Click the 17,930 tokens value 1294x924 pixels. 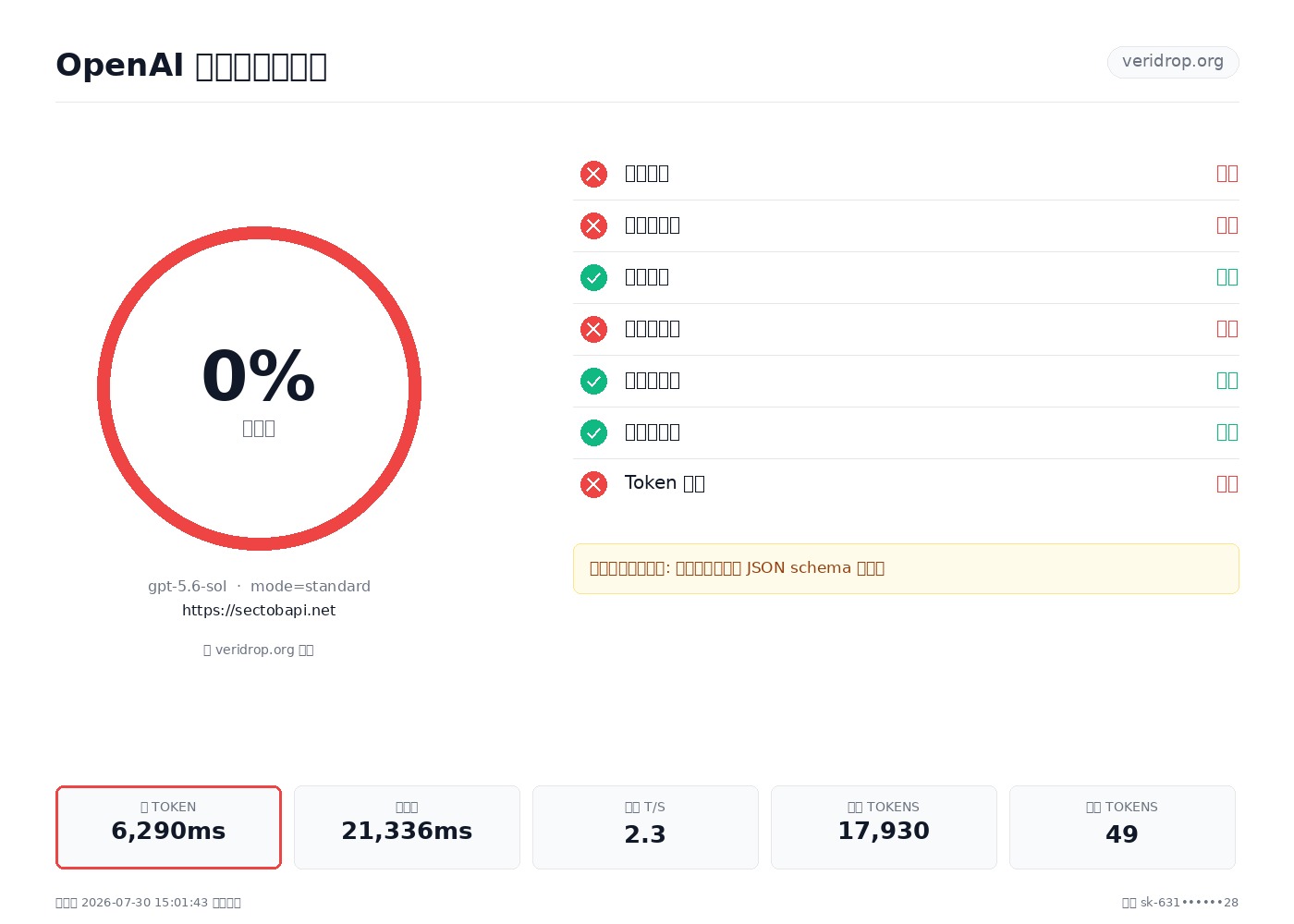click(884, 831)
